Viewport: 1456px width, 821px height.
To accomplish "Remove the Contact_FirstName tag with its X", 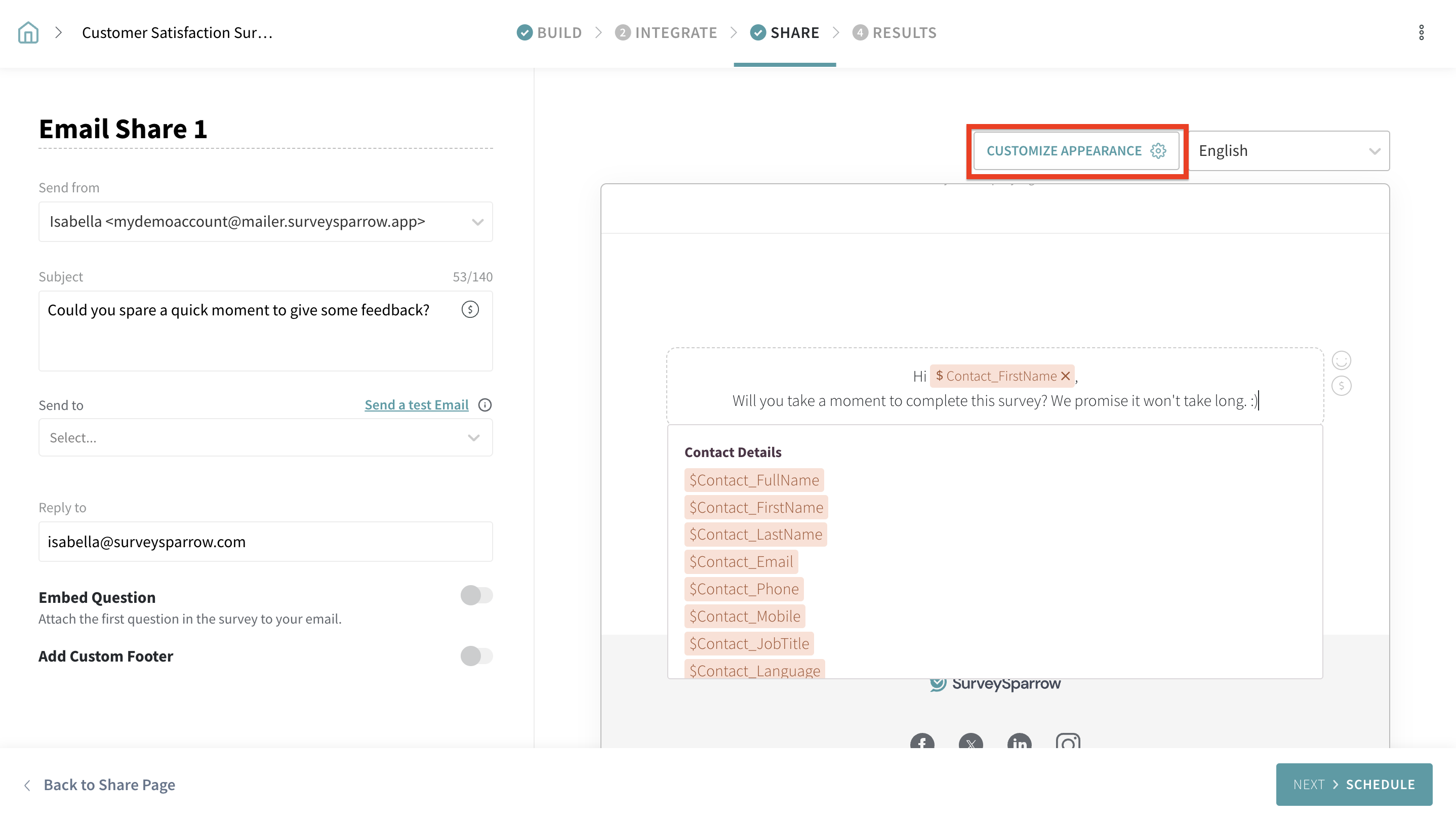I will tap(1066, 376).
